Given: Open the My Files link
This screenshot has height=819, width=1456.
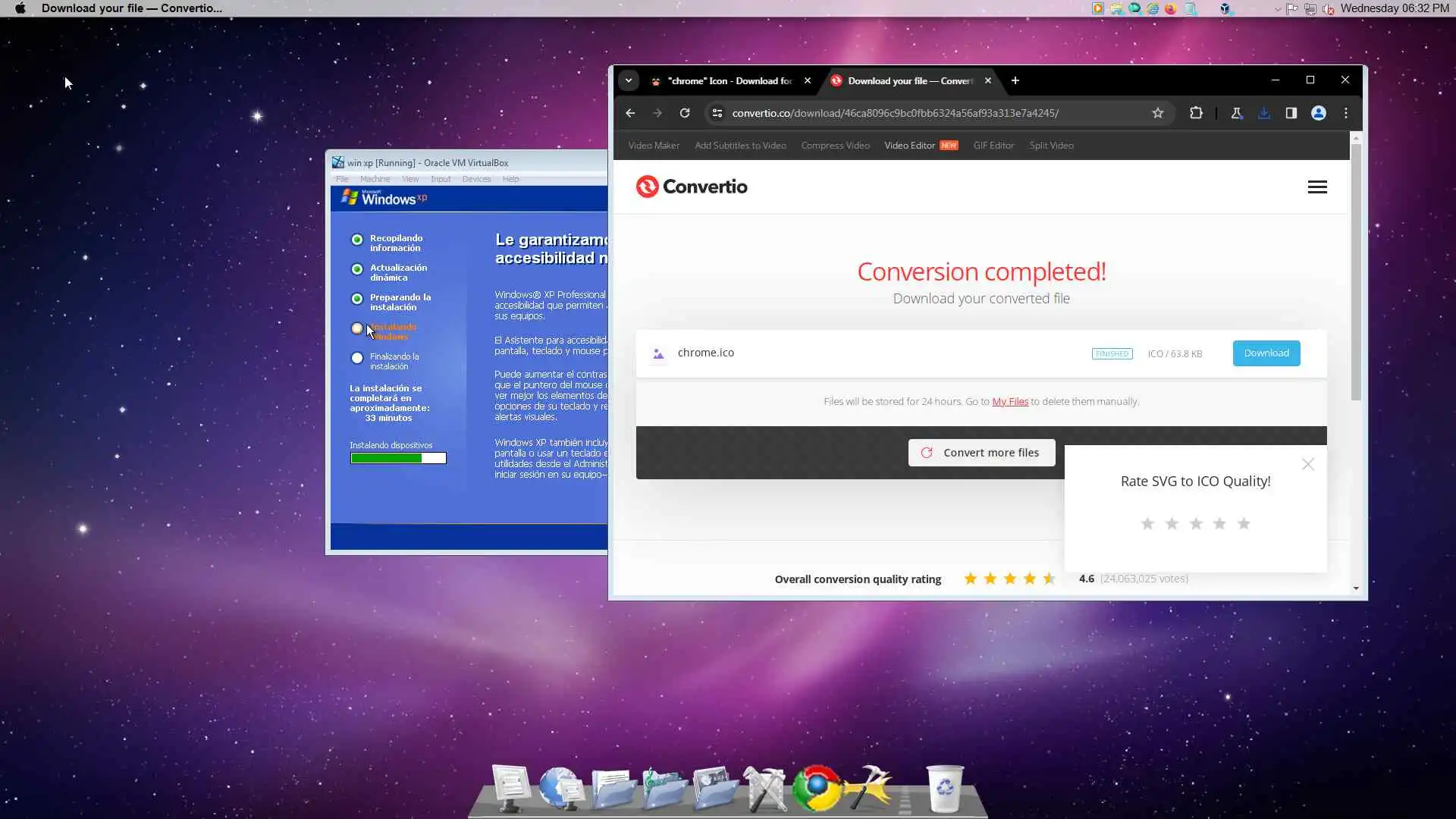Looking at the screenshot, I should tap(1010, 402).
